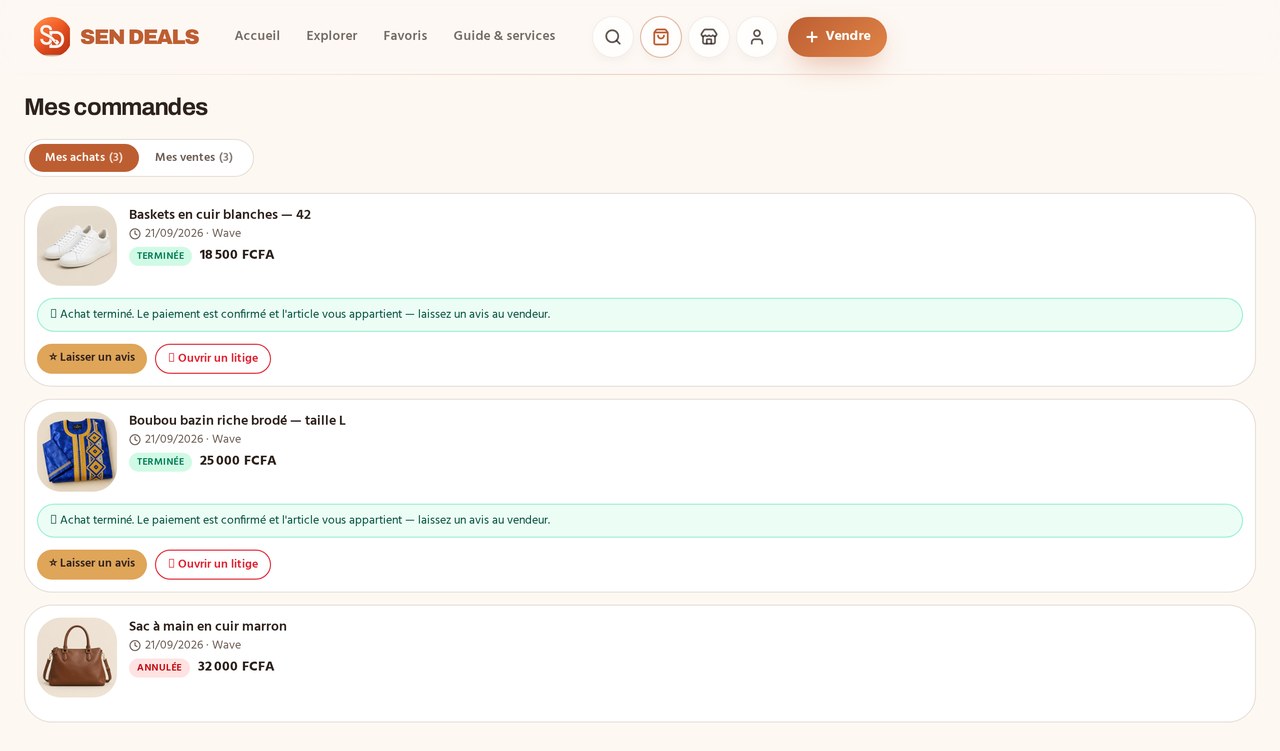Switch to the Mes ventes tab

click(194, 158)
